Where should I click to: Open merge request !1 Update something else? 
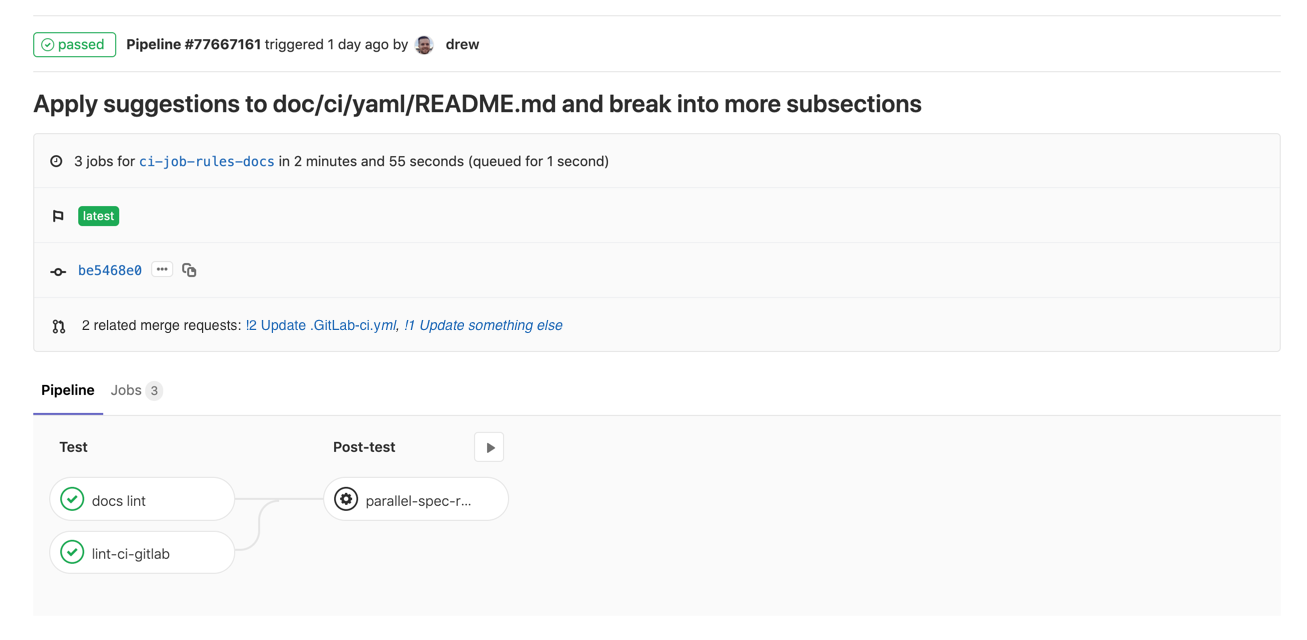tap(485, 325)
